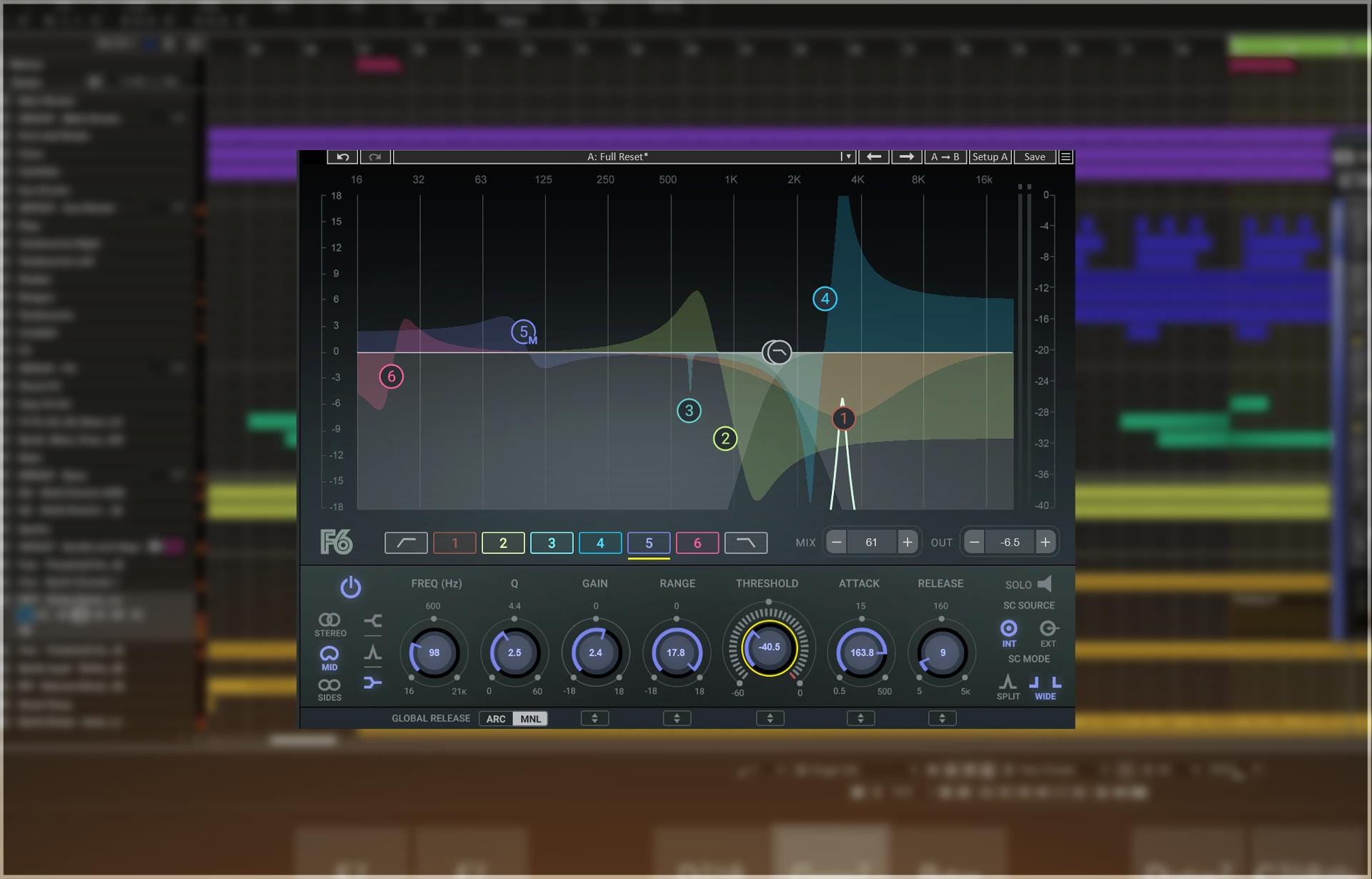Select band 1 node on EQ graph
Image resolution: width=1372 pixels, height=879 pixels.
(843, 419)
